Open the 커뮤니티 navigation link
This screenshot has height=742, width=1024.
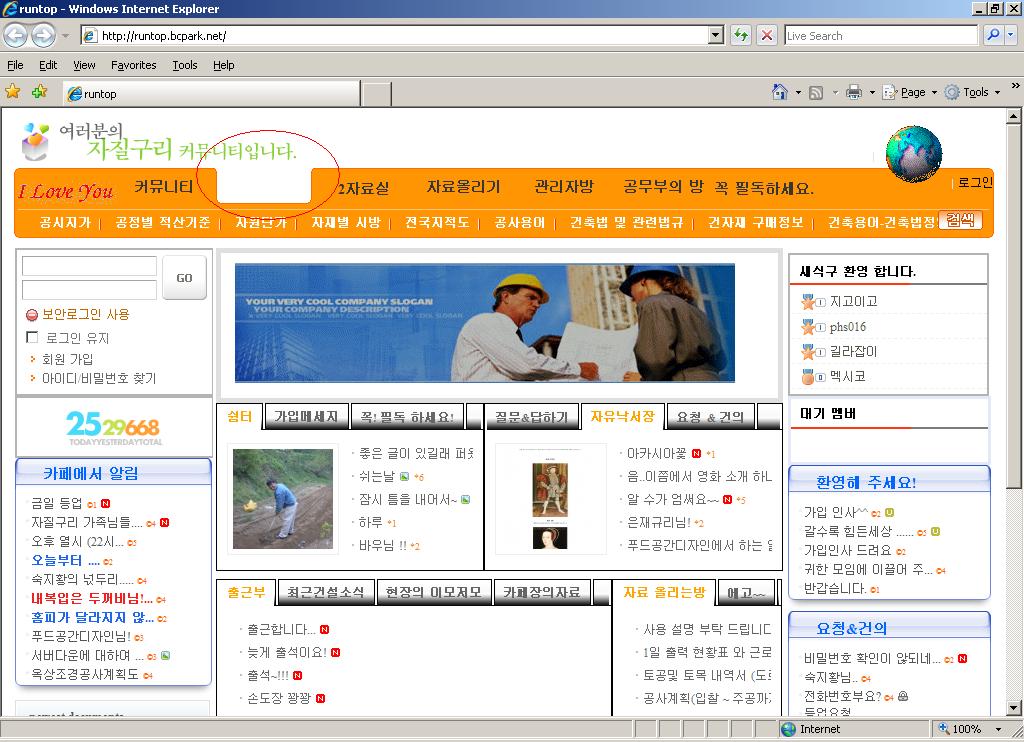coord(163,187)
